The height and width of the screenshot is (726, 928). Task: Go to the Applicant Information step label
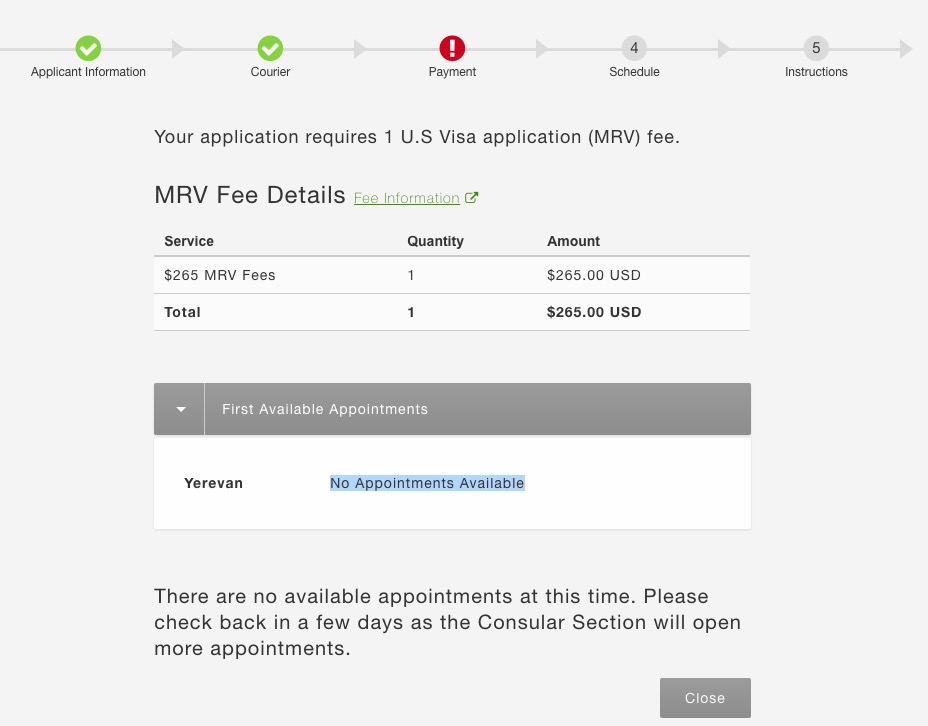click(88, 72)
